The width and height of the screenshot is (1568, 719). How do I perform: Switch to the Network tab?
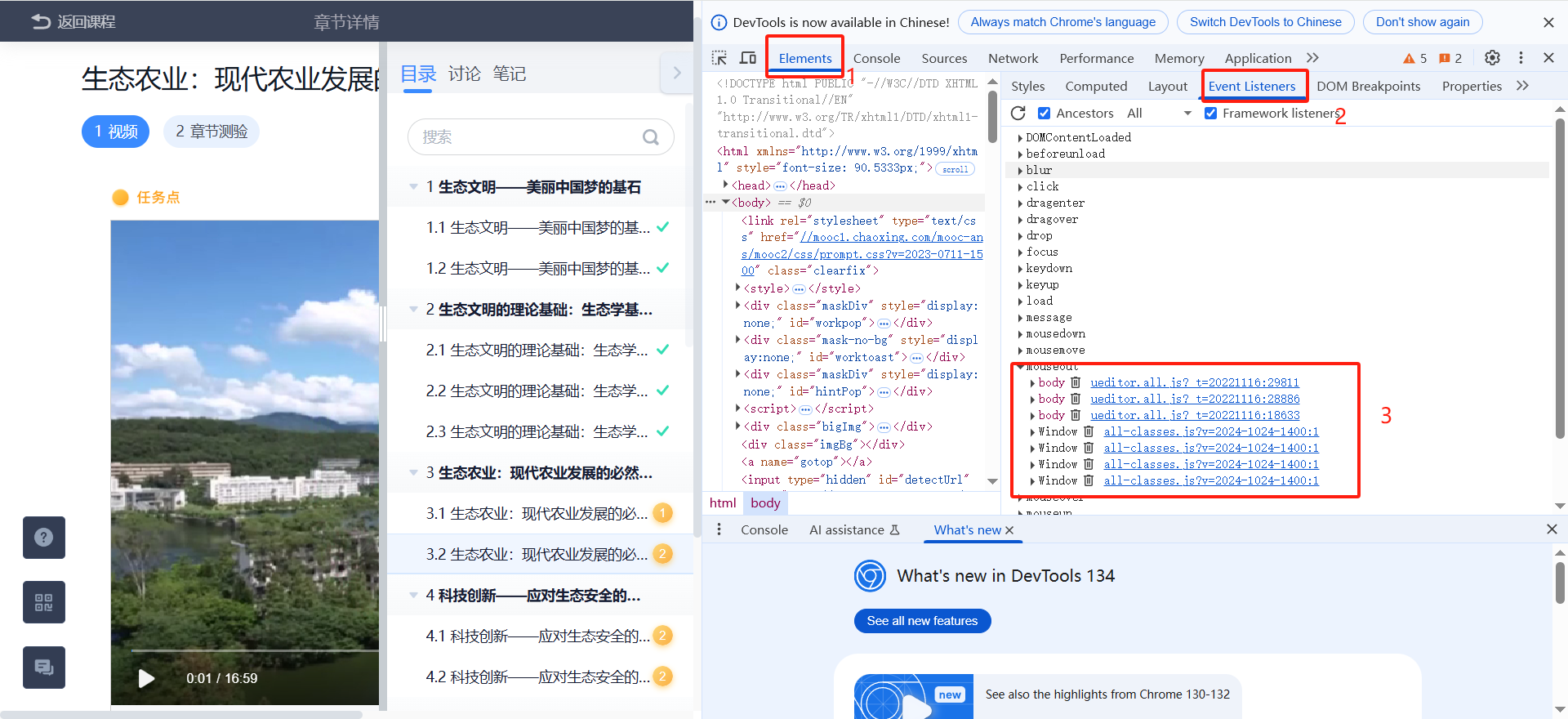[1013, 58]
